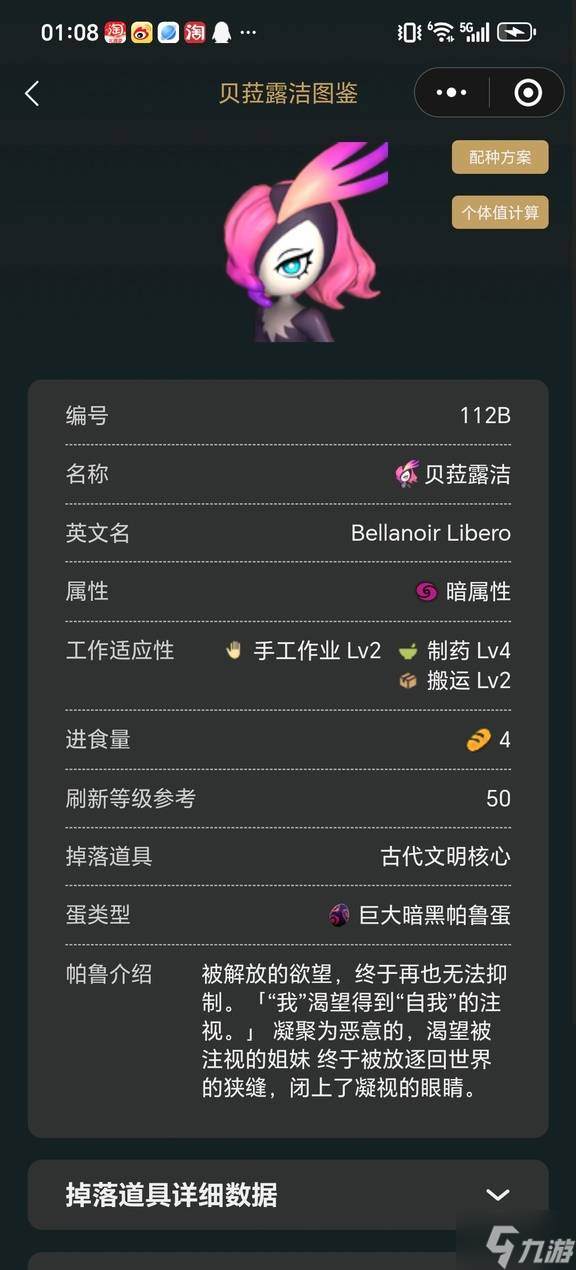Tap the Weibo notification icon in status bar

tap(143, 32)
